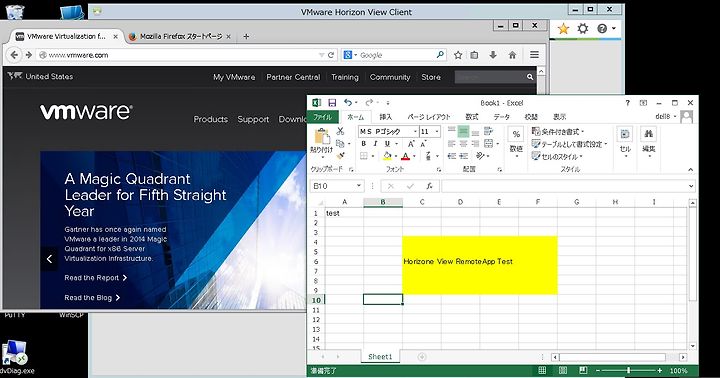
Task: Save the Excel workbook via quick access icon
Action: coord(332,103)
